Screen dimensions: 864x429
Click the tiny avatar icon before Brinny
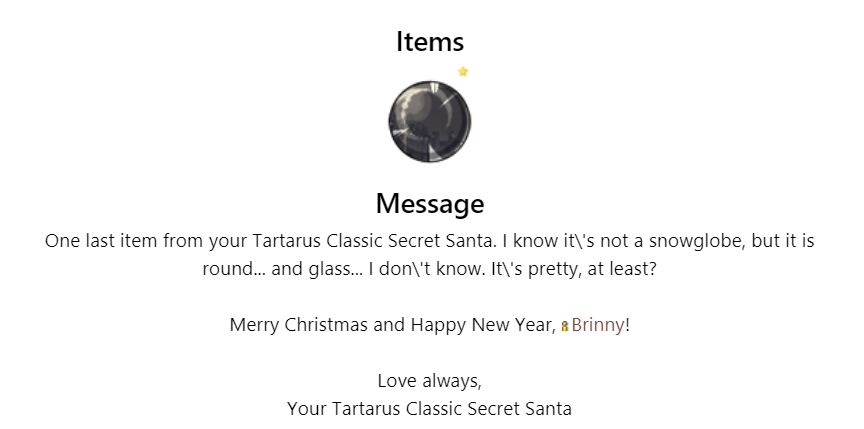coord(565,326)
